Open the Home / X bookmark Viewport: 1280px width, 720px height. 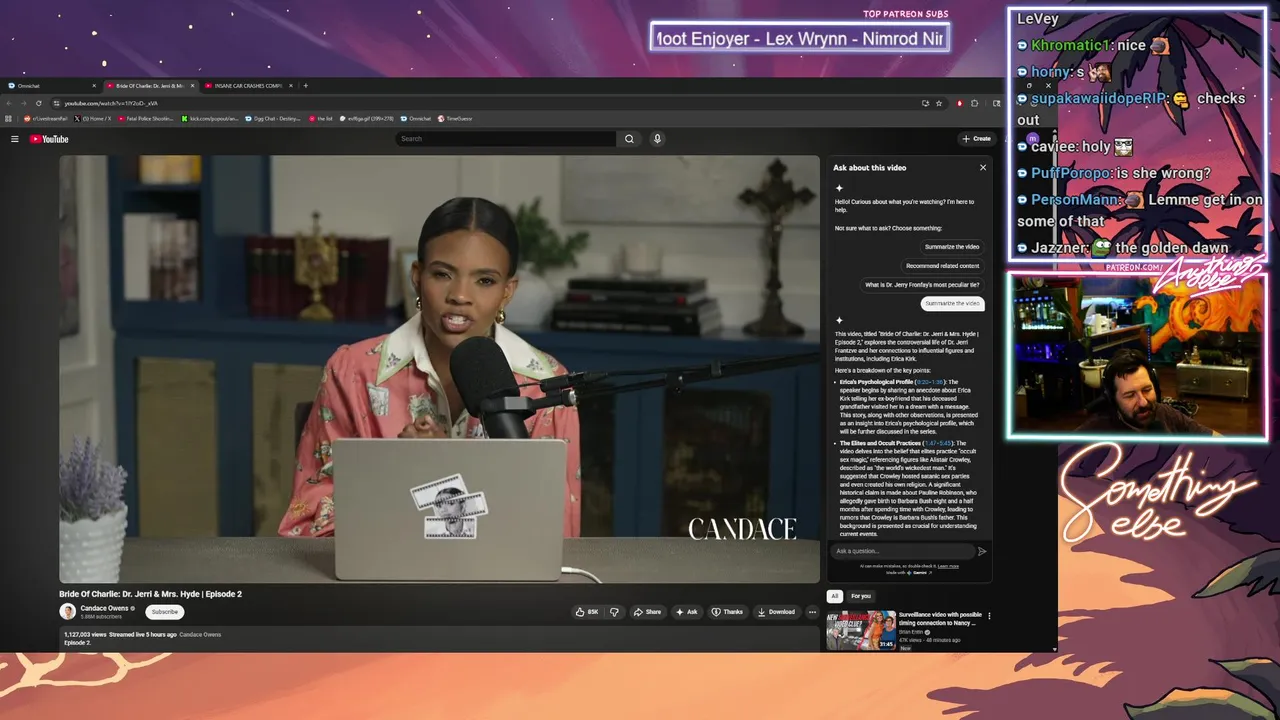coord(93,118)
